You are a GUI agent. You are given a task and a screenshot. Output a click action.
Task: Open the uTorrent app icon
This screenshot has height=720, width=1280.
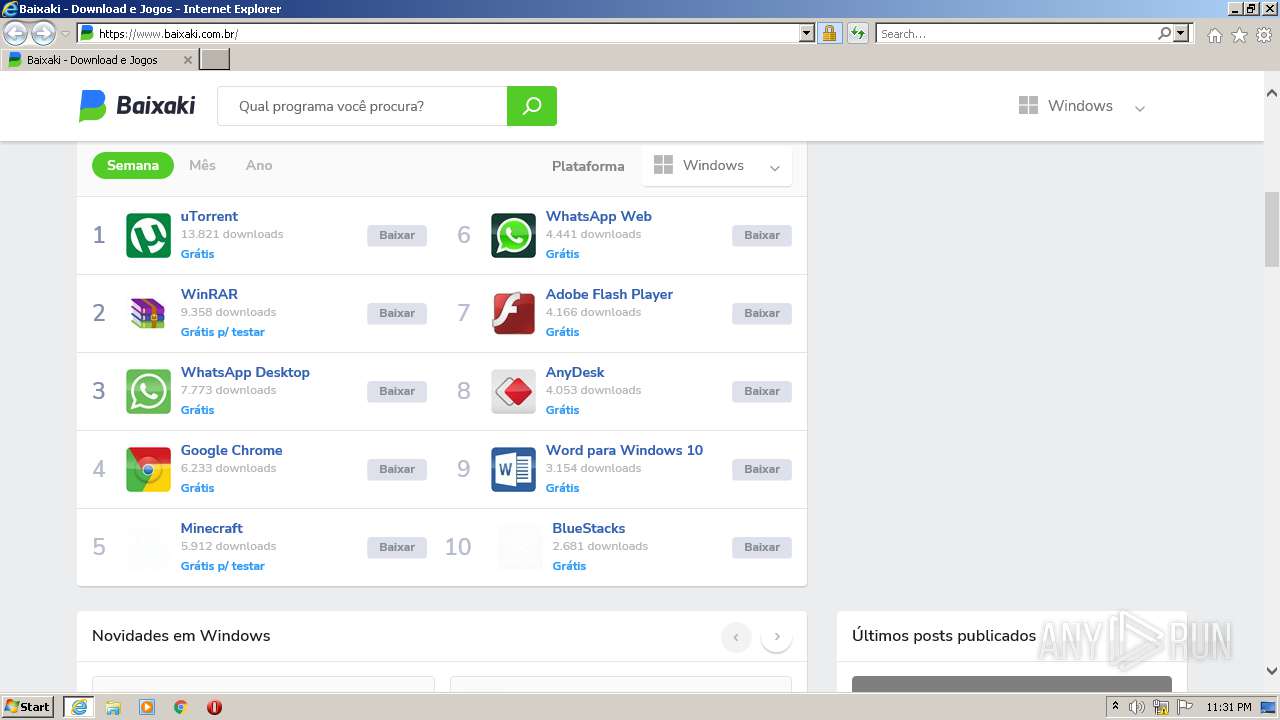tap(148, 235)
